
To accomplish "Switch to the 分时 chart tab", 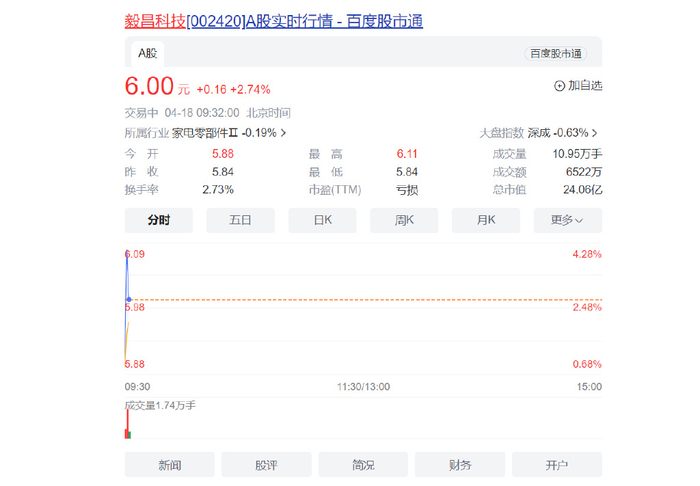I will click(158, 220).
